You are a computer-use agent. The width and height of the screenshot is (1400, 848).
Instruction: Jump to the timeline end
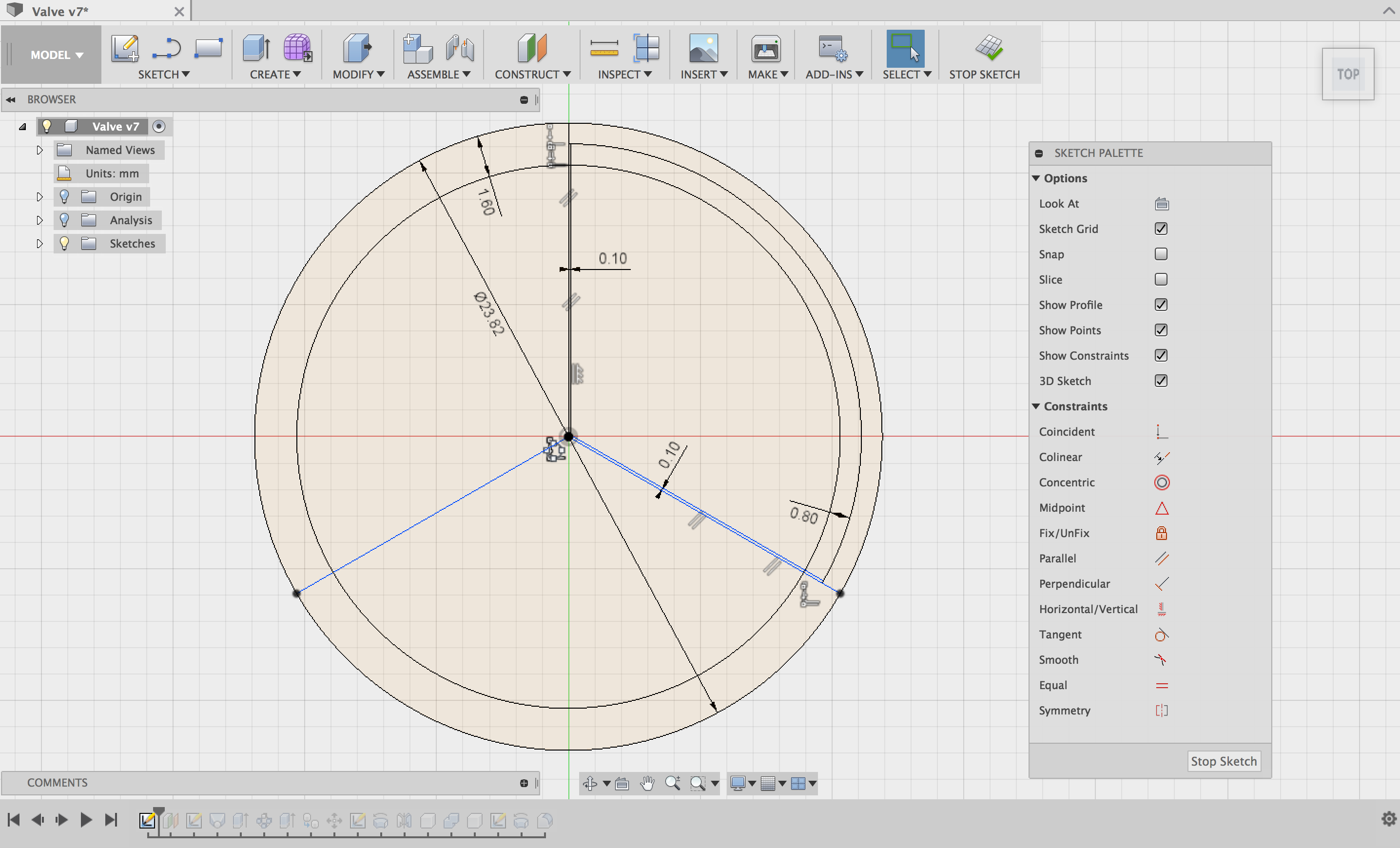[111, 820]
